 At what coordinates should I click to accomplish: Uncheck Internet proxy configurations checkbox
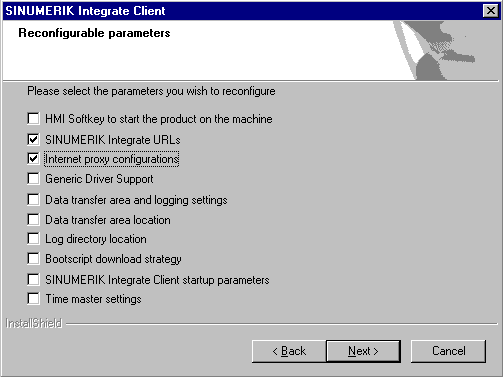pos(33,159)
